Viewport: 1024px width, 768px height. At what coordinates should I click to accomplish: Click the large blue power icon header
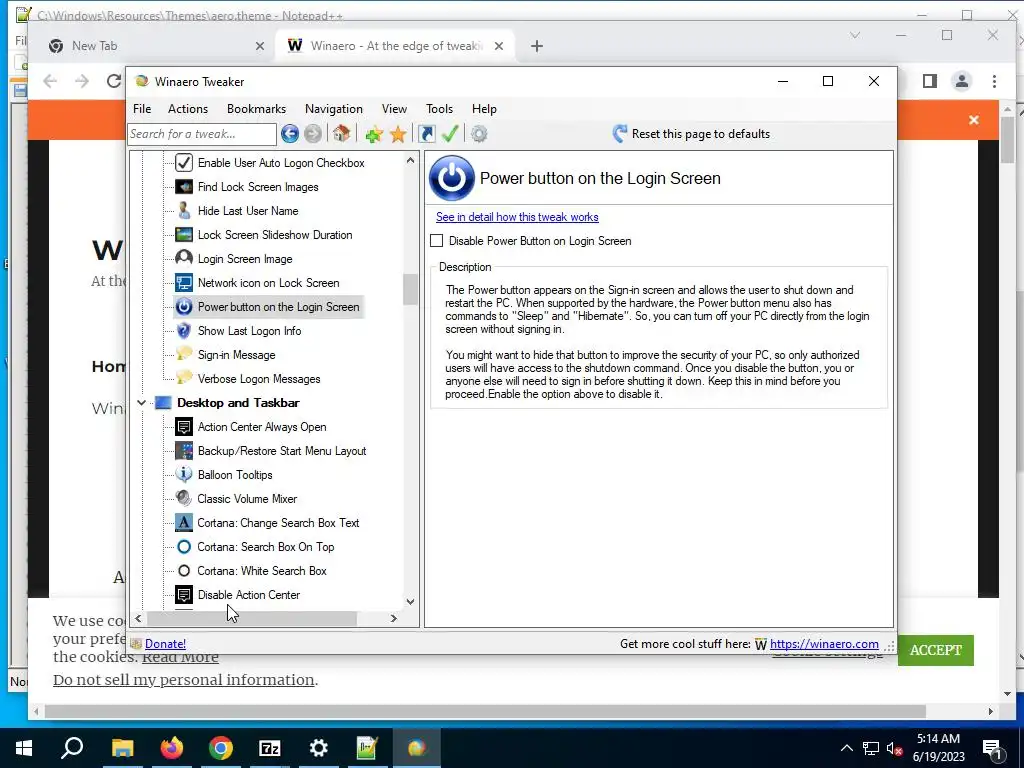point(451,178)
